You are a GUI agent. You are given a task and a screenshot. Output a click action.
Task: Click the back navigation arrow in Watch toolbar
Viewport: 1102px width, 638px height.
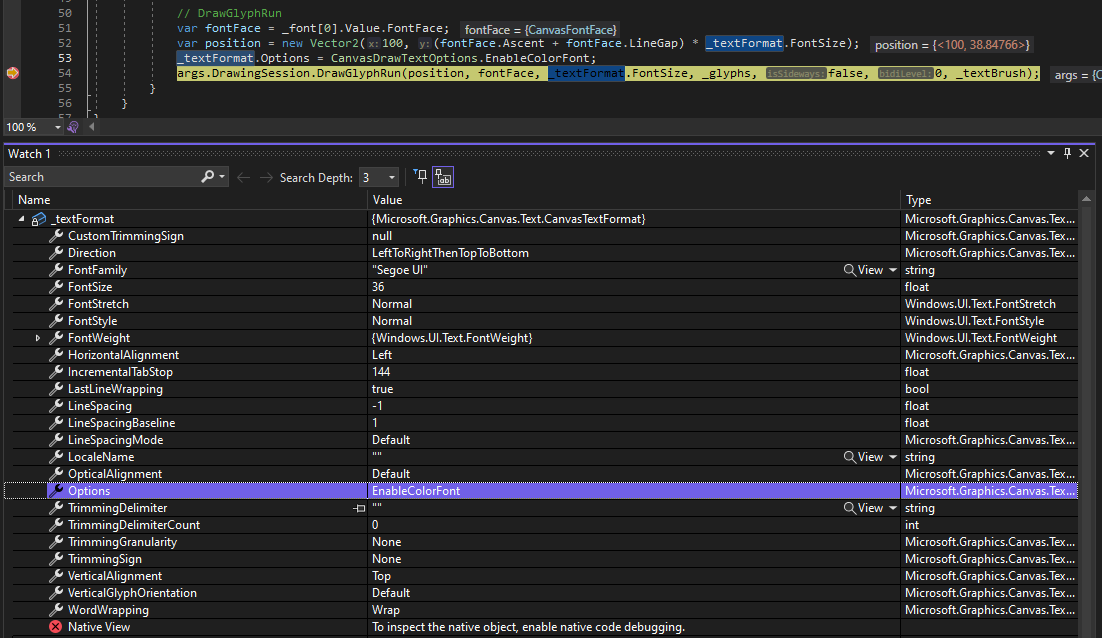(243, 176)
